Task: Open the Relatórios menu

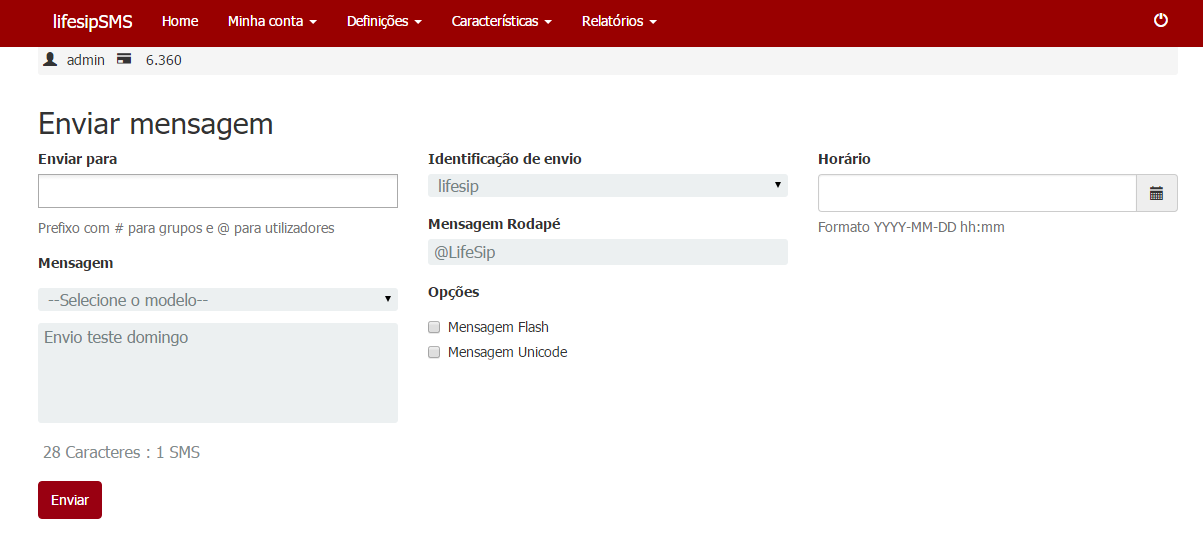Action: click(619, 21)
